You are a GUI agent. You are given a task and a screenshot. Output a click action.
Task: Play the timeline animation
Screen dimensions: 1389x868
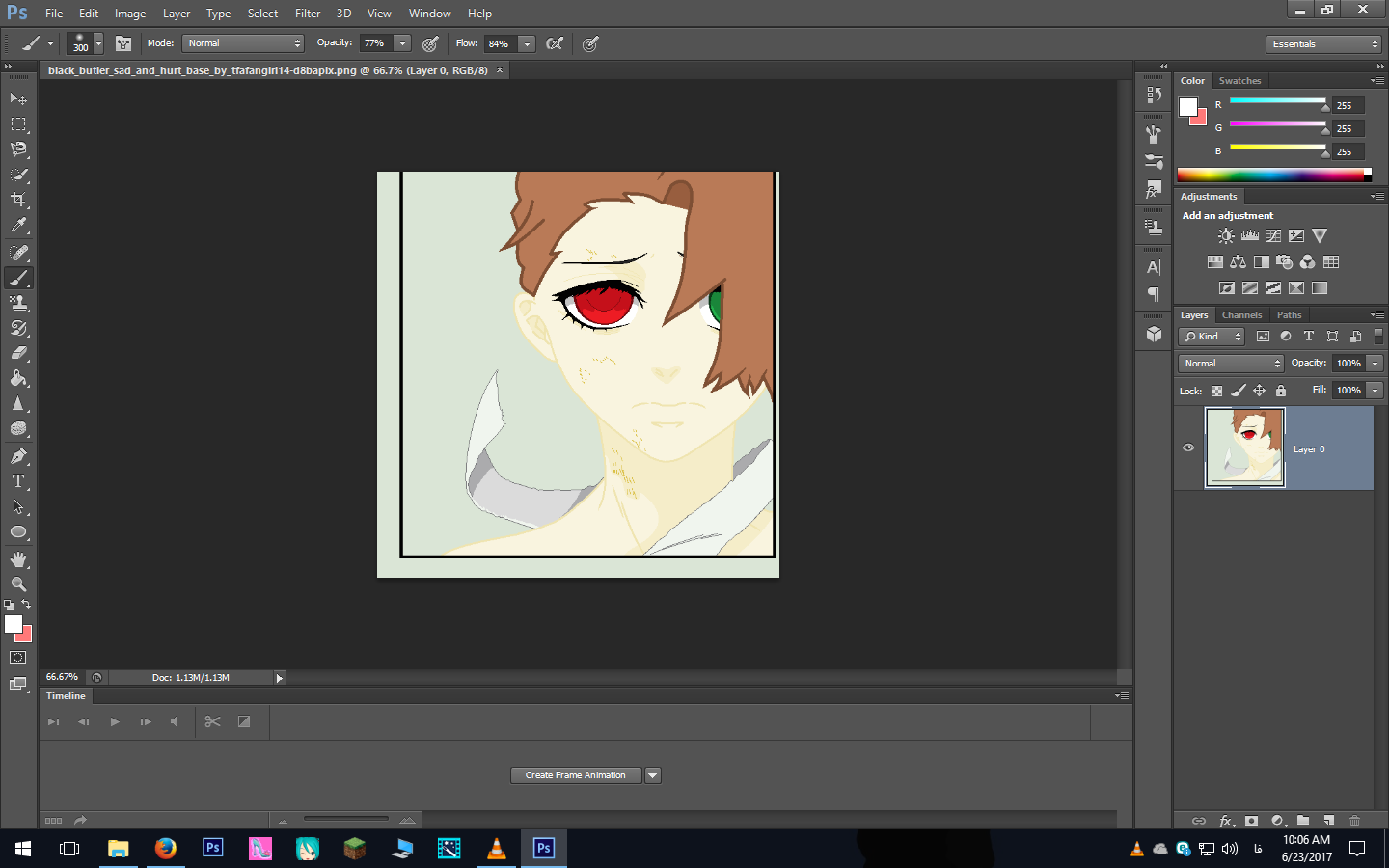tap(115, 721)
